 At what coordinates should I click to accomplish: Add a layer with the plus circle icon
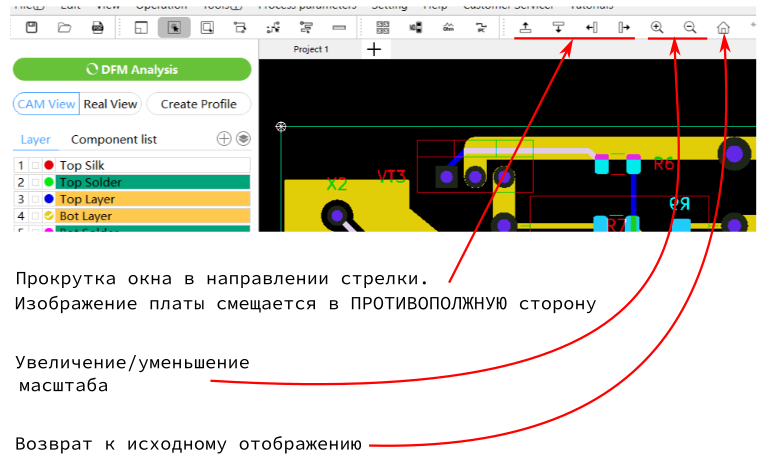point(224,139)
